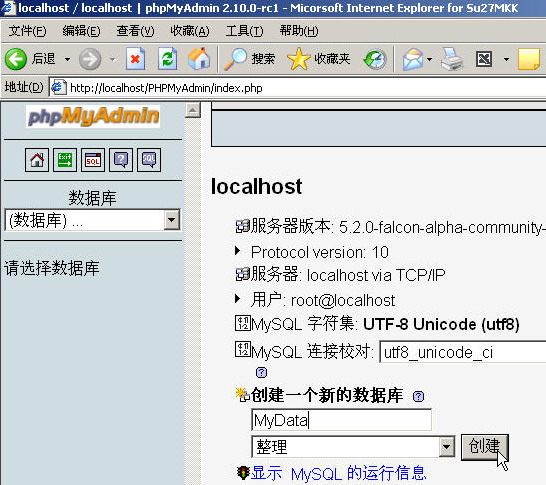Image resolution: width=546 pixels, height=485 pixels.
Task: Open the 查看(V) menu
Action: (135, 31)
